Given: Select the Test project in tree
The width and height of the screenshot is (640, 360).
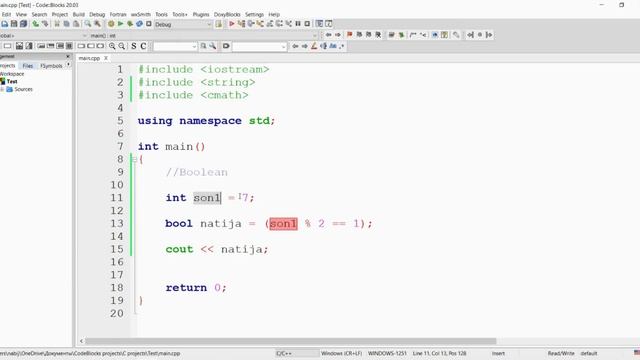Looking at the screenshot, I should (x=12, y=82).
